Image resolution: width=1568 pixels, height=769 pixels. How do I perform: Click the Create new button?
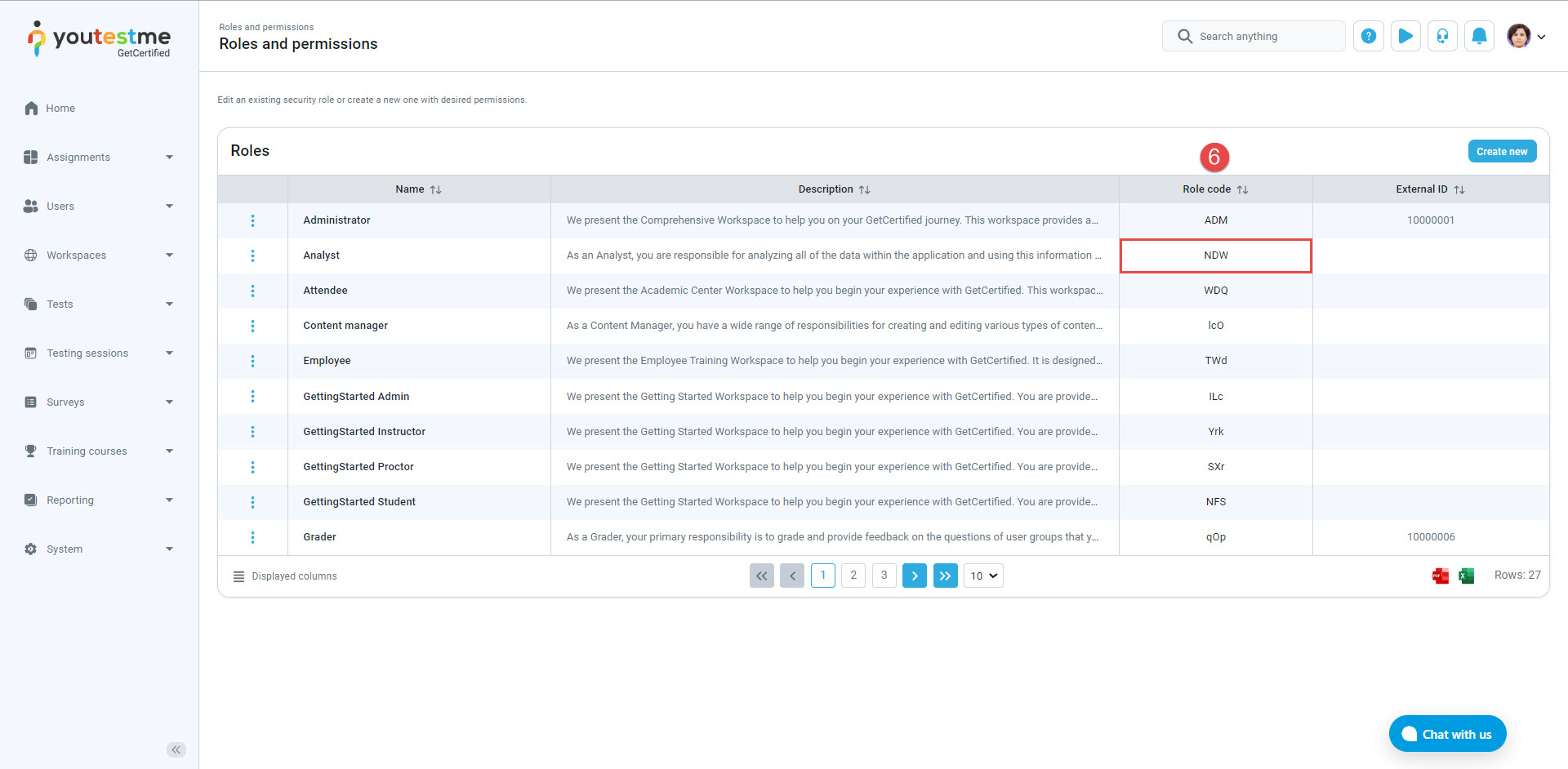point(1501,152)
